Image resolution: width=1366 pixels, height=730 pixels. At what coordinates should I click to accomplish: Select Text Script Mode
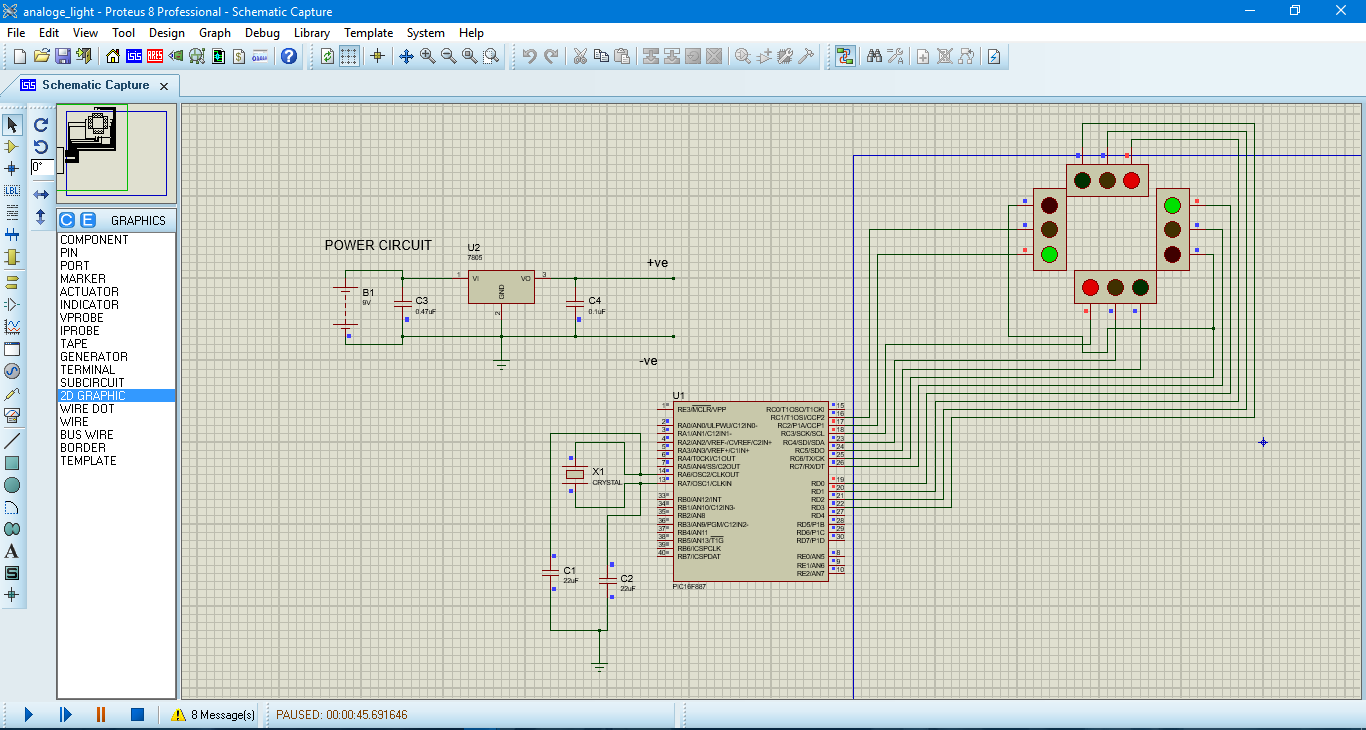coord(12,212)
